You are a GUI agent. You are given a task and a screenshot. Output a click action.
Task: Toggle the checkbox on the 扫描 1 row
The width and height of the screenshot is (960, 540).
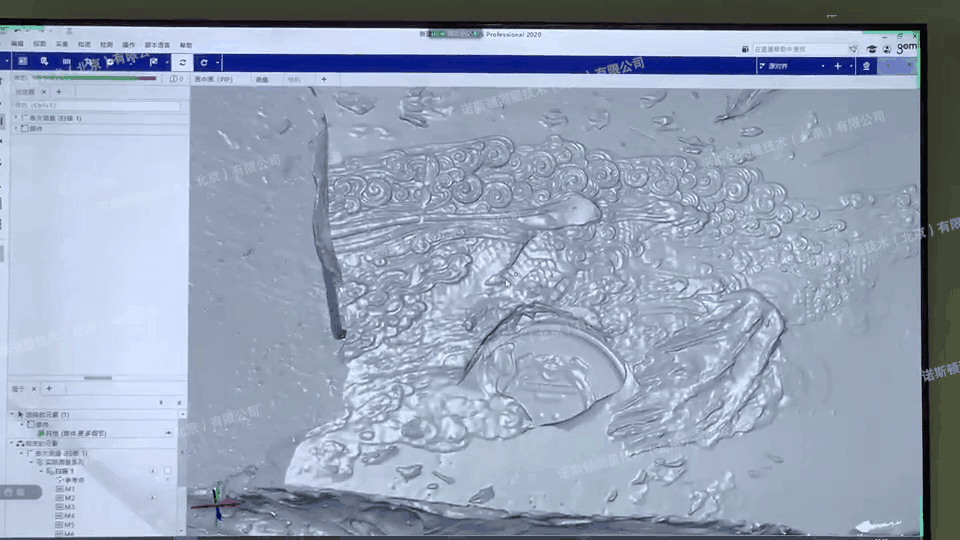pos(168,471)
